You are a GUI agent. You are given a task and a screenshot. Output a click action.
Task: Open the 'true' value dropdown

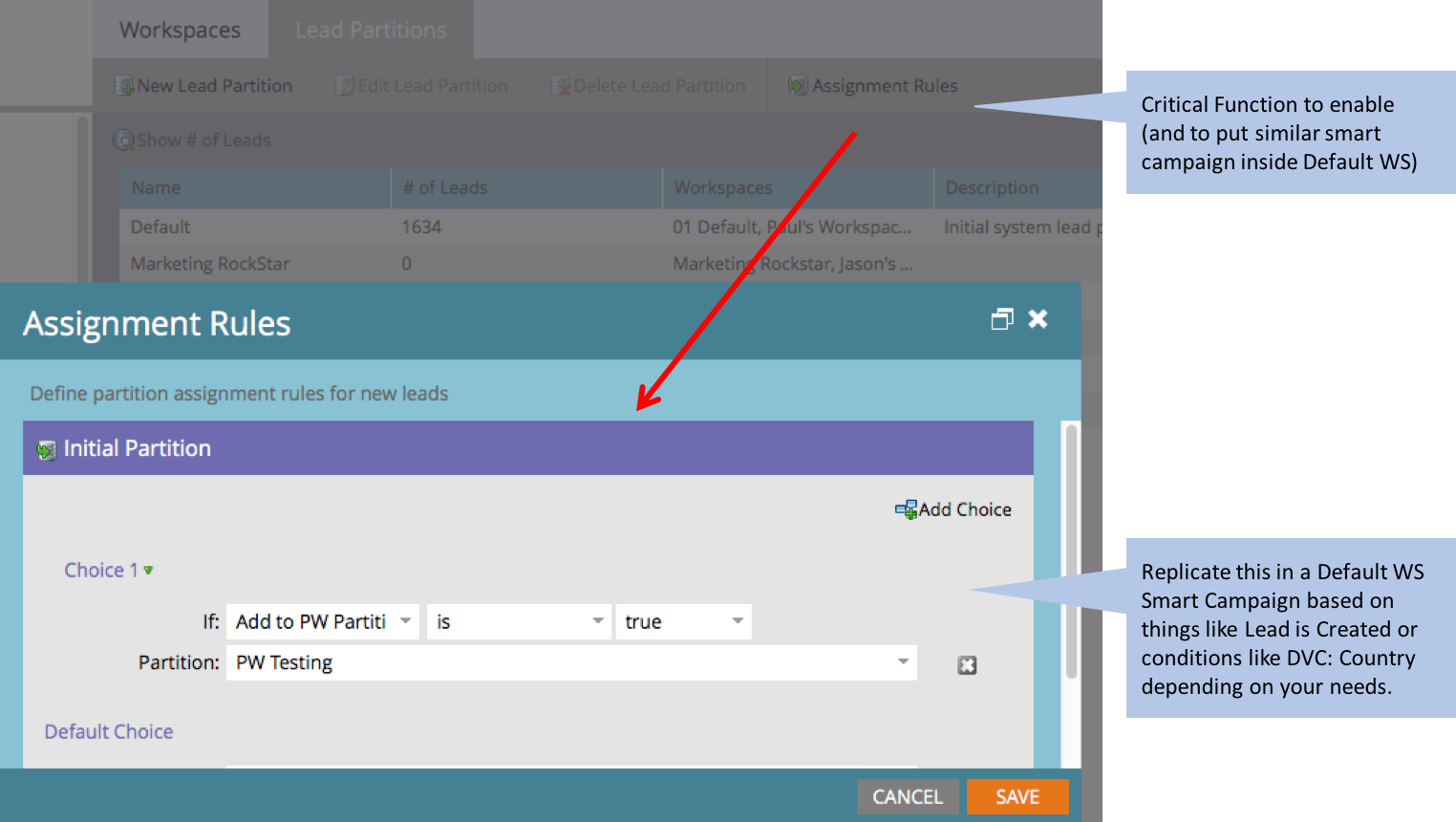[x=738, y=621]
